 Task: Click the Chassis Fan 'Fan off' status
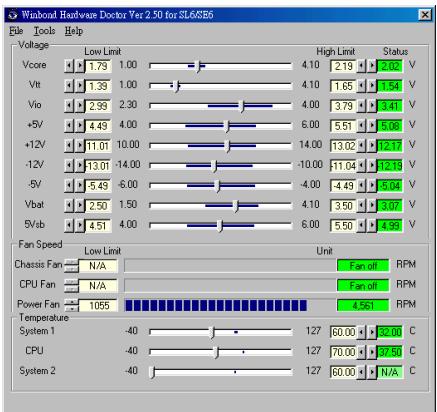tap(363, 266)
